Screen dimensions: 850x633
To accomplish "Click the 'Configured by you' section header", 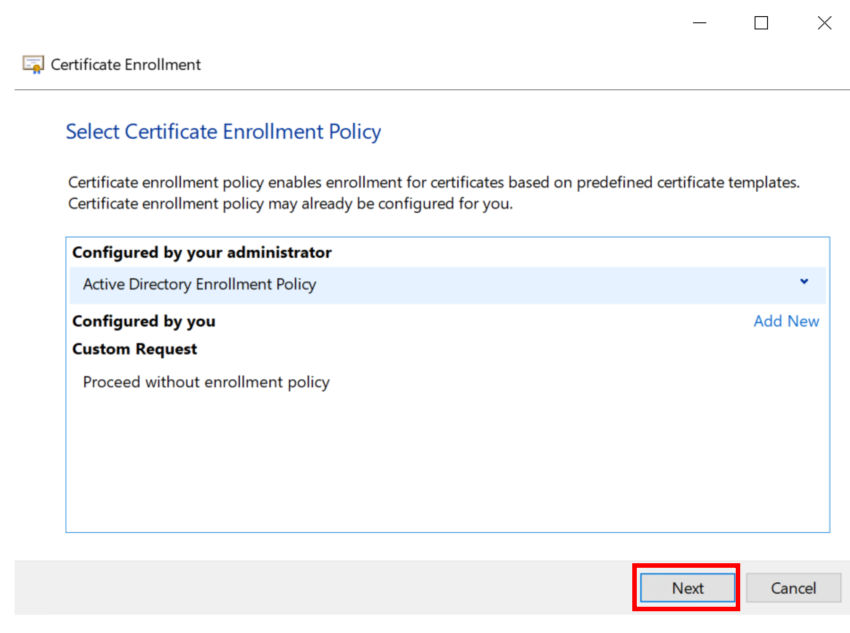I will coord(144,321).
